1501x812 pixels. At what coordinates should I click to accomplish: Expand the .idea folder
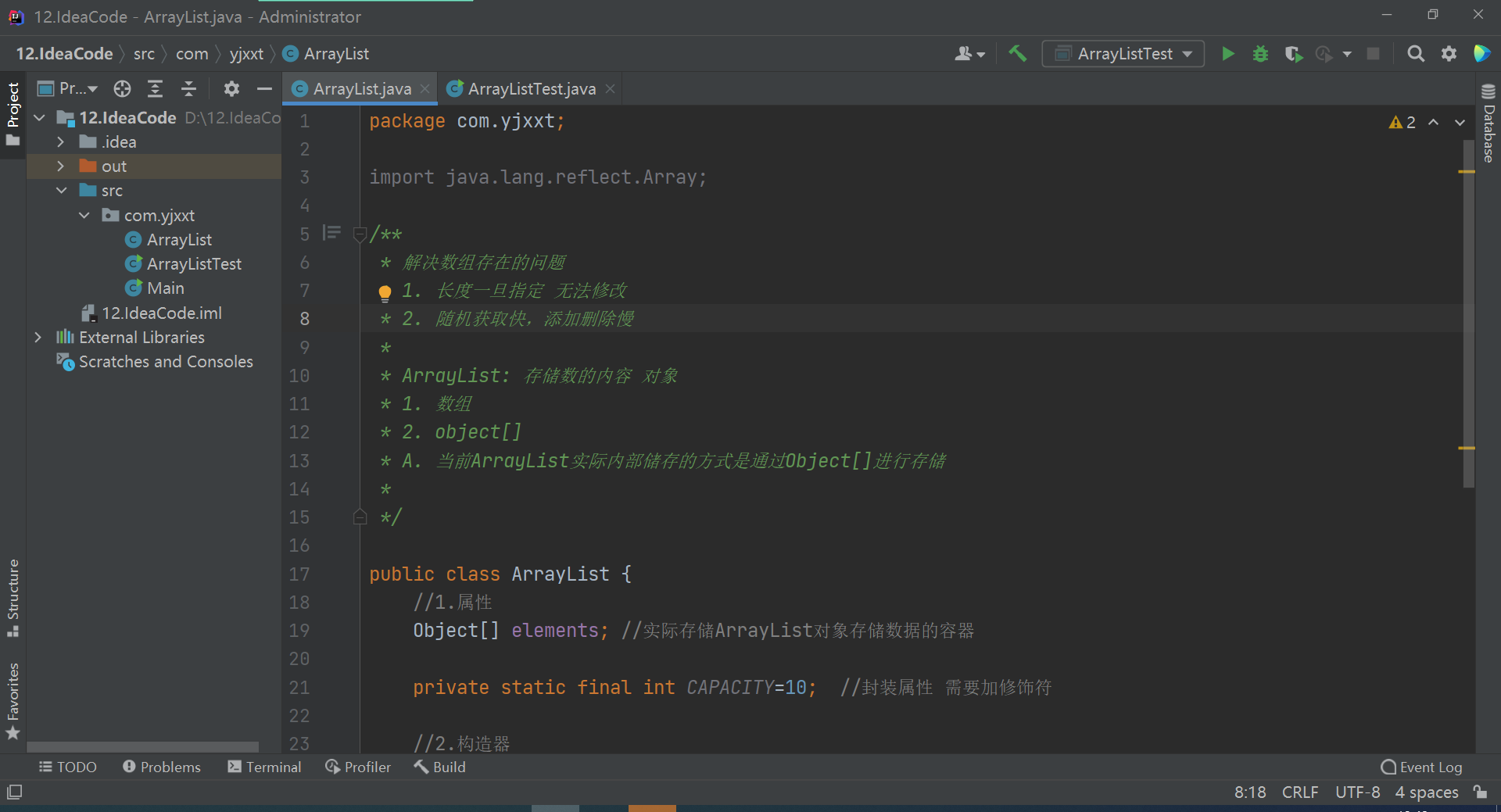click(x=60, y=142)
